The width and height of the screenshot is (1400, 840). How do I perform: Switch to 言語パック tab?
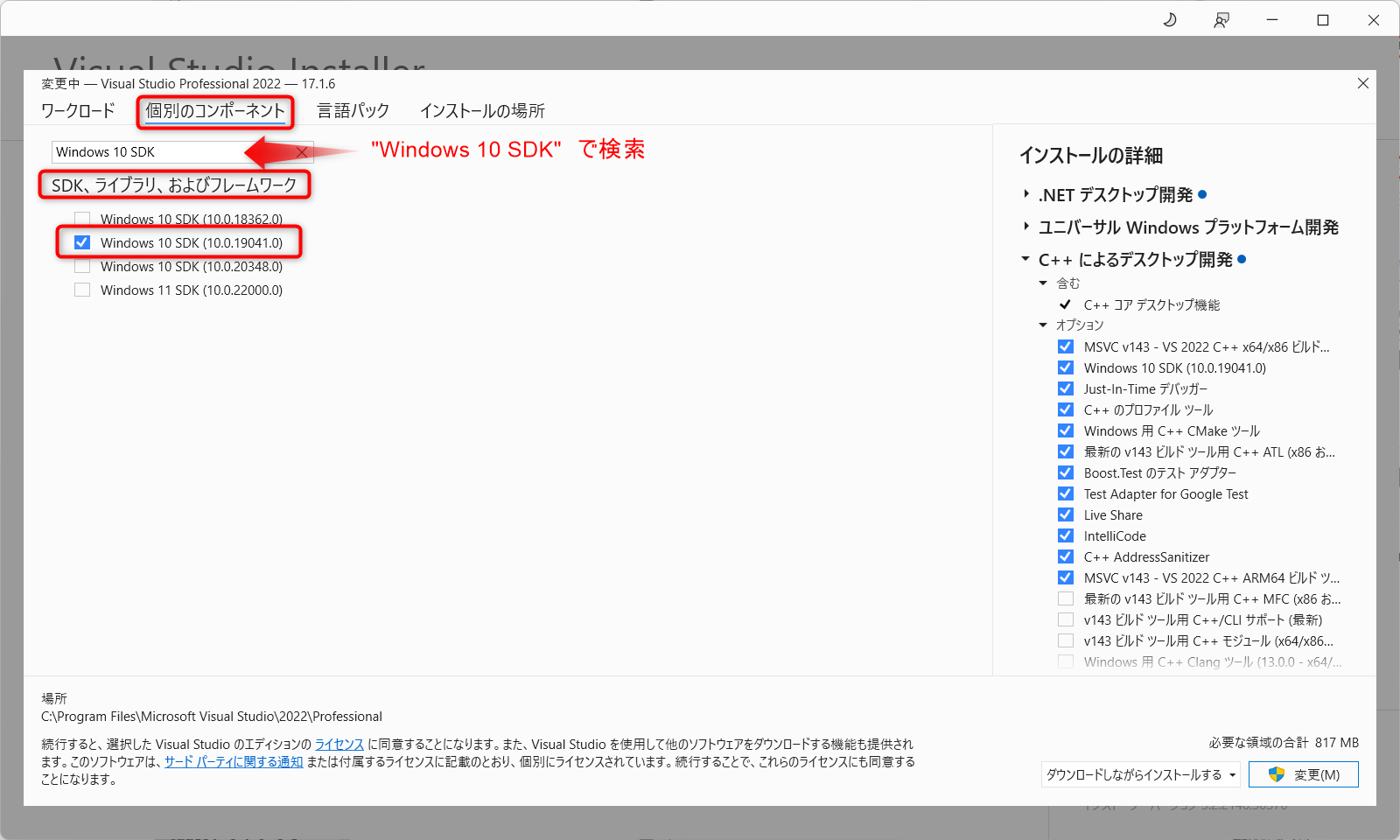point(353,111)
